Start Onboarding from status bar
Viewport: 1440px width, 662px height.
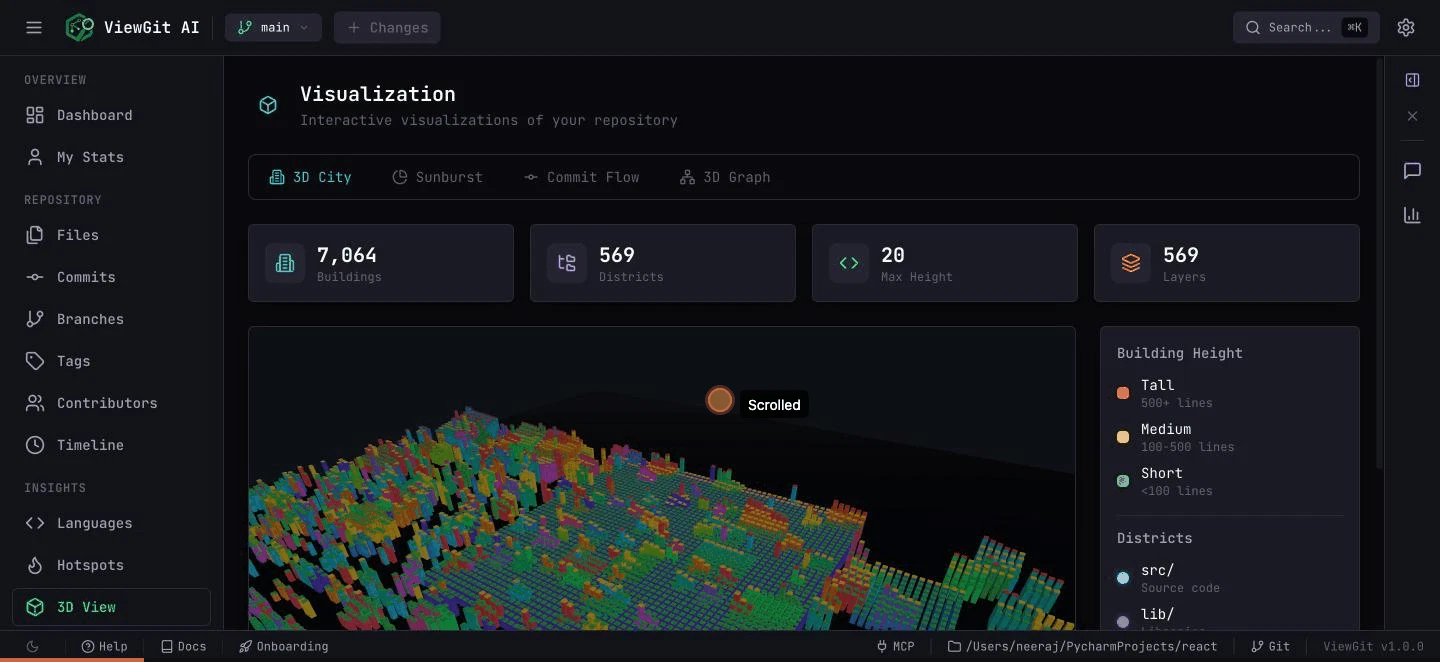[284, 646]
